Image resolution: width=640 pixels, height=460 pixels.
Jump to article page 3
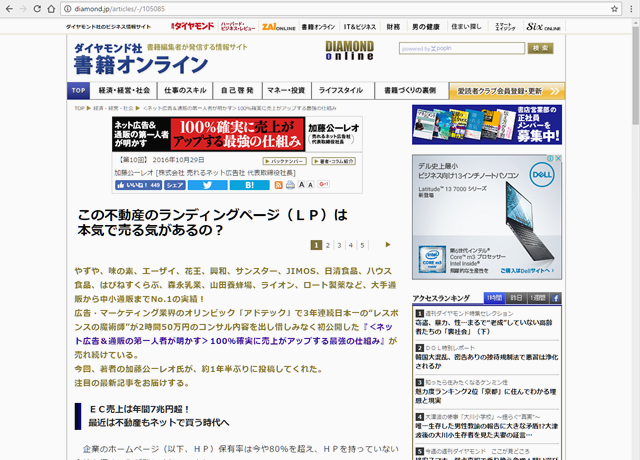339,244
